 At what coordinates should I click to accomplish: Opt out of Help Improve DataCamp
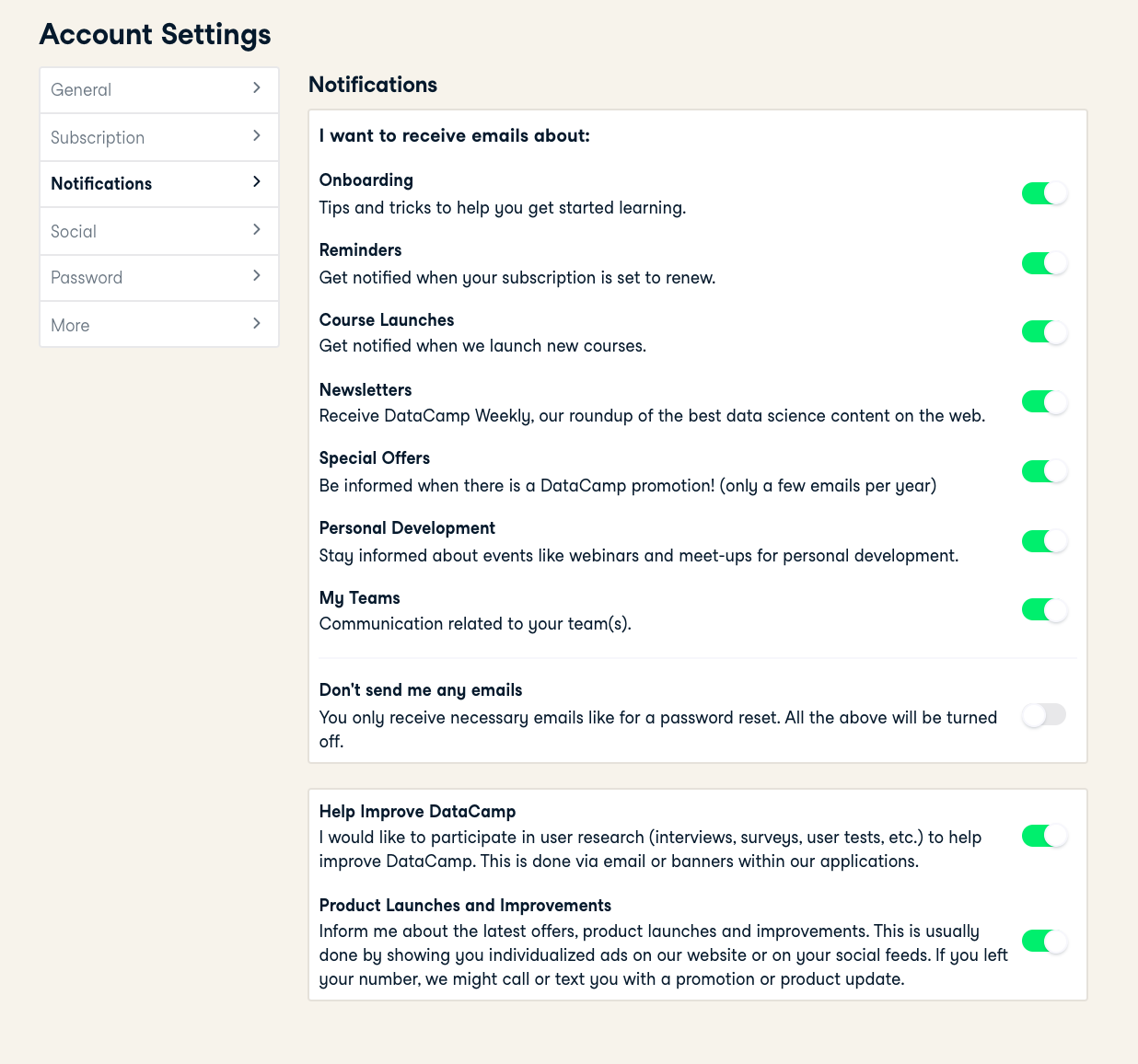(1044, 836)
